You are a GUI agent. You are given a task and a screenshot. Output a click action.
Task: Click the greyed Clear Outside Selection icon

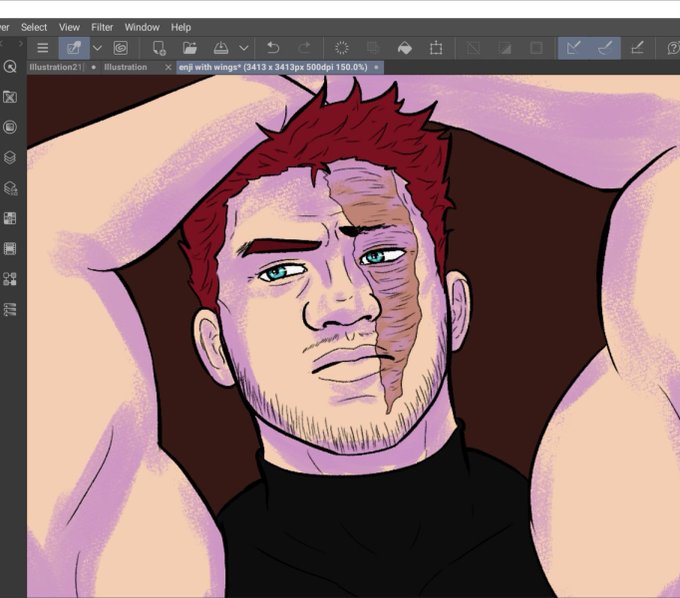(373, 48)
